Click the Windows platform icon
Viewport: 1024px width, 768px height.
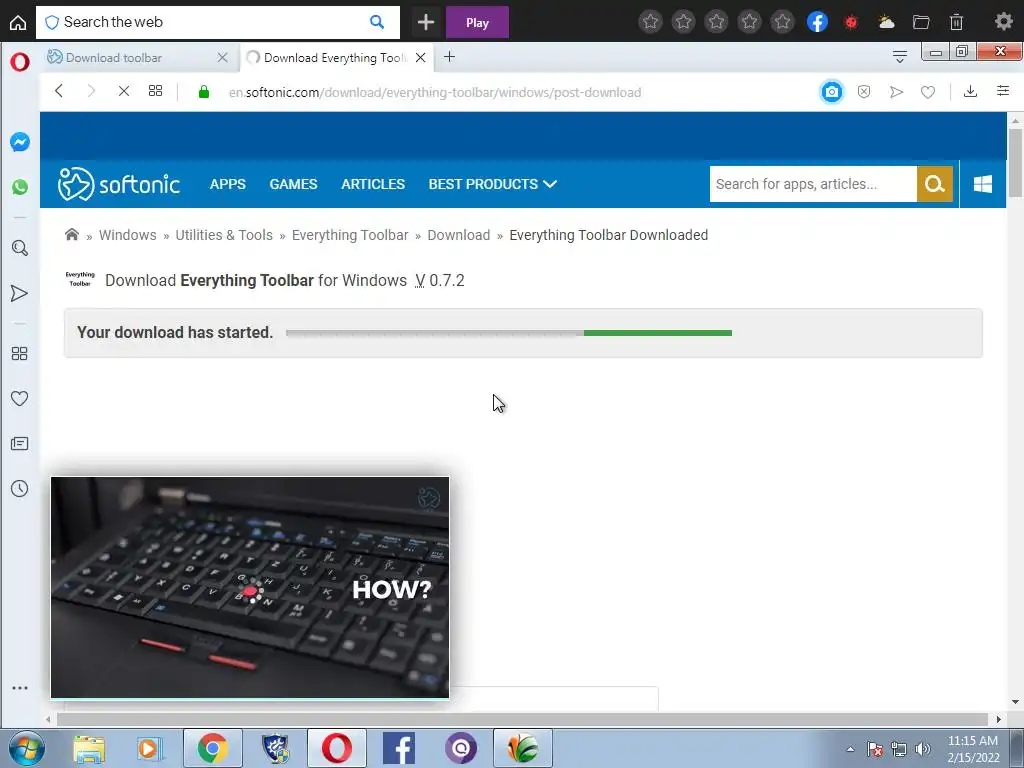982,184
